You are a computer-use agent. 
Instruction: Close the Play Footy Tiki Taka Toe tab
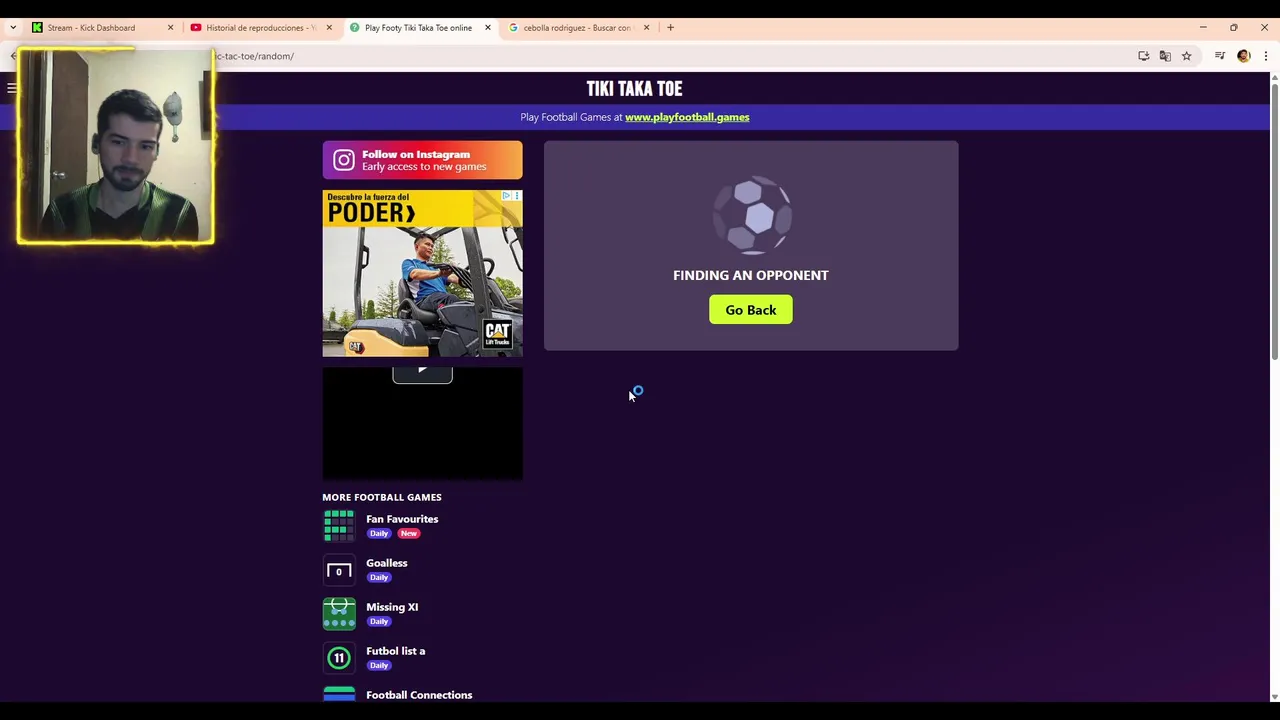point(488,28)
